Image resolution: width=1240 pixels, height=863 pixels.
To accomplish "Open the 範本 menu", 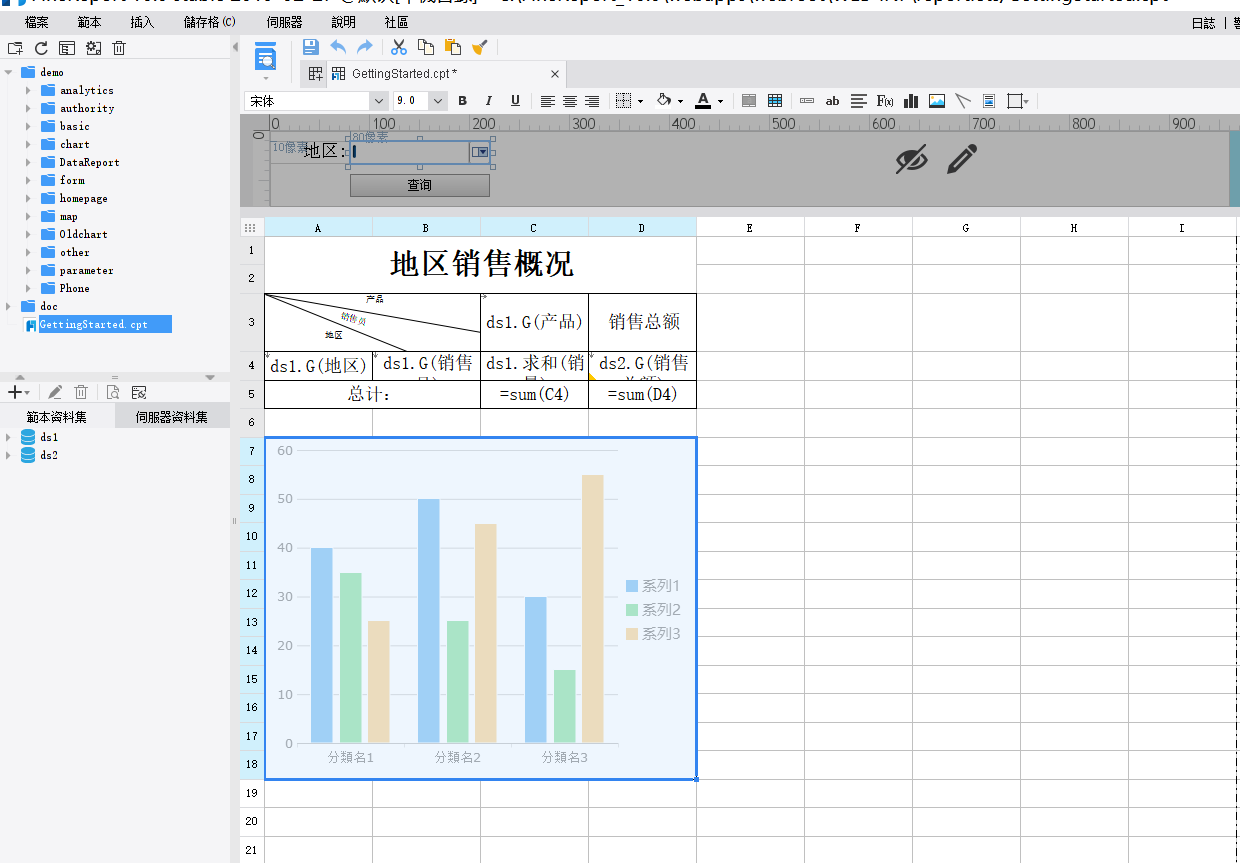I will [89, 22].
